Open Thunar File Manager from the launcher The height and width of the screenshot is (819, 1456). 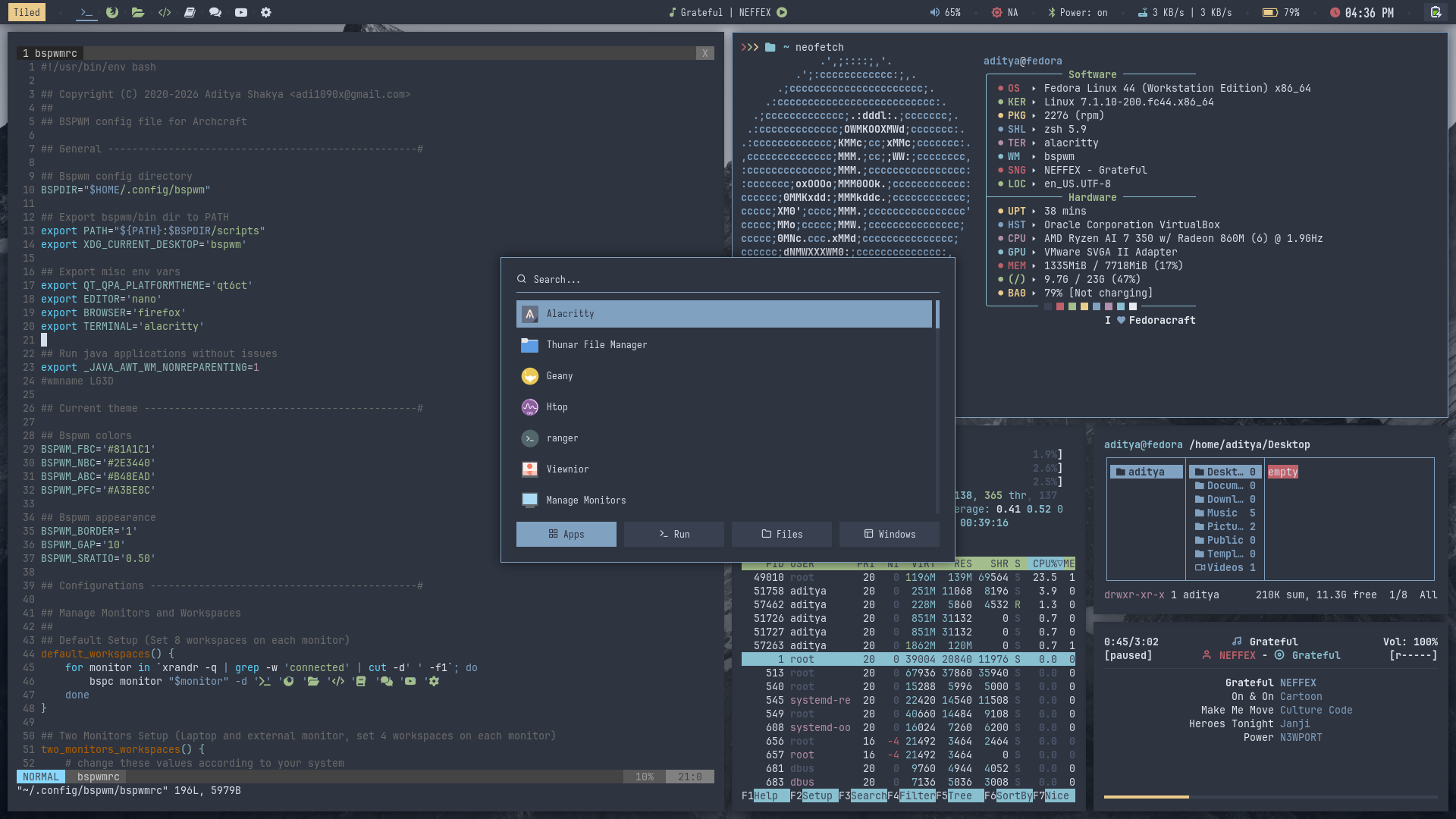(724, 345)
